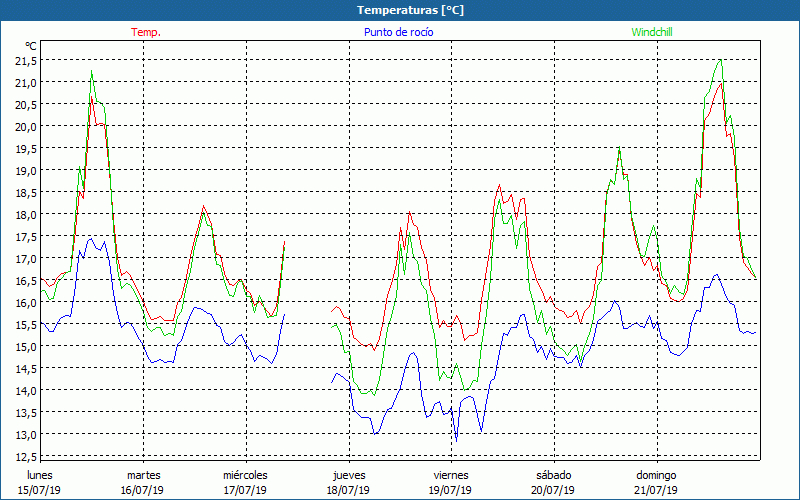
Task: Click the '°C' axis unit label
Action: [x=31, y=46]
